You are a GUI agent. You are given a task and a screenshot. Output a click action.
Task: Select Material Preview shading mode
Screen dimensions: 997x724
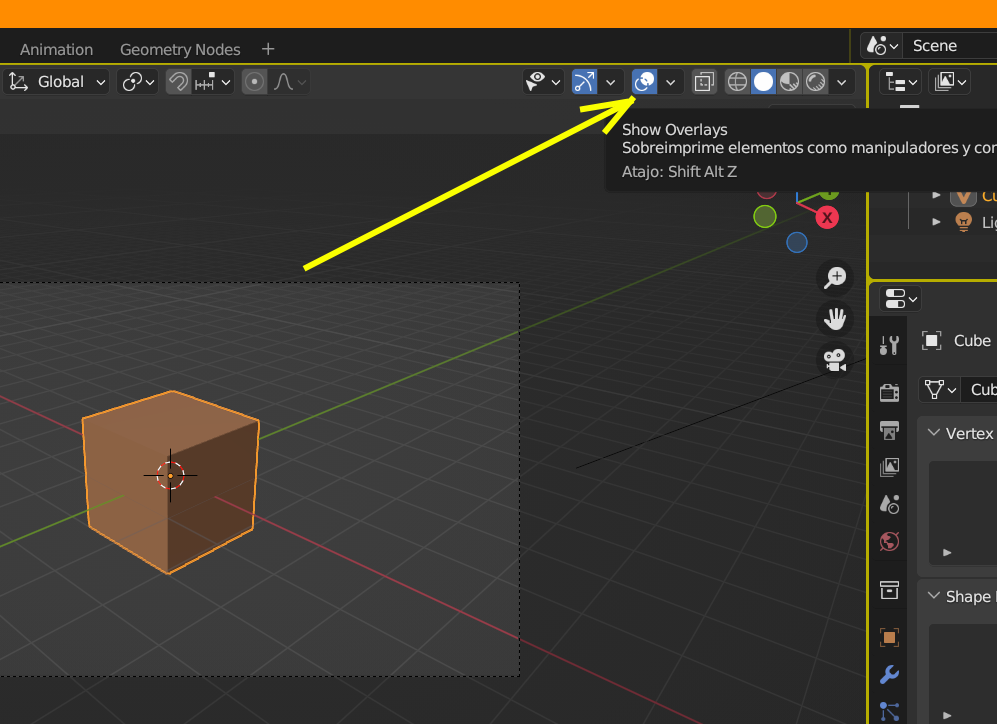[789, 82]
